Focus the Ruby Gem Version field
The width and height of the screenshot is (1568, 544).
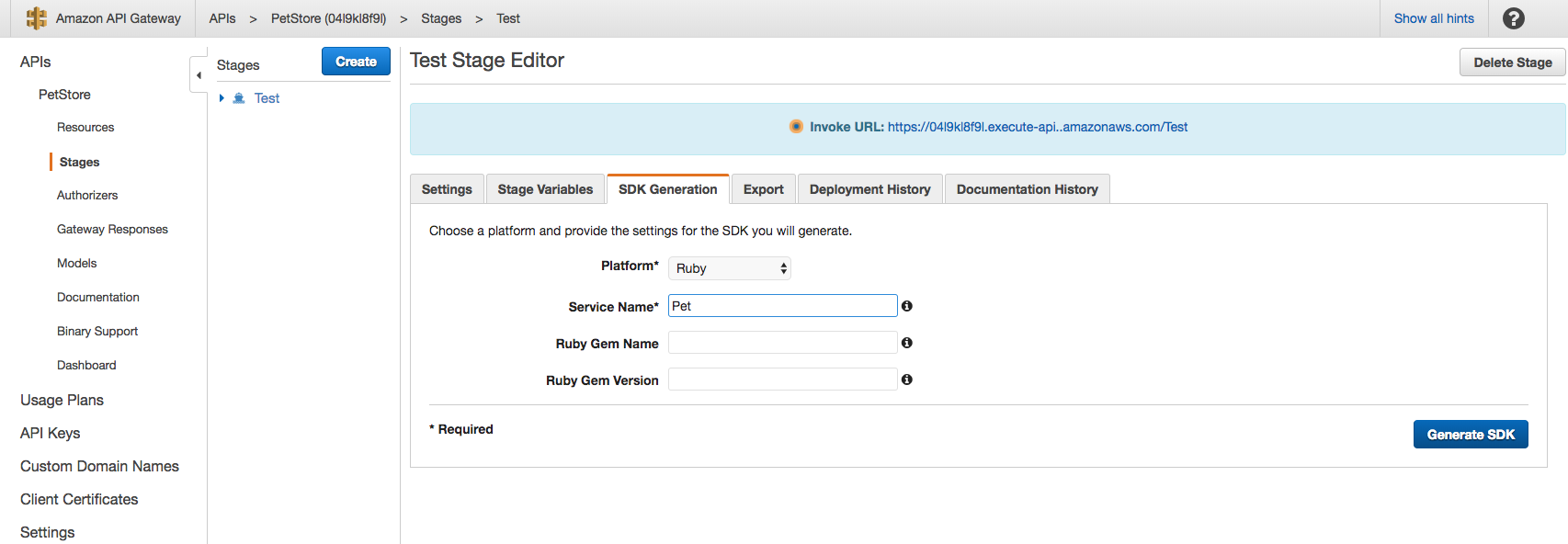point(783,380)
